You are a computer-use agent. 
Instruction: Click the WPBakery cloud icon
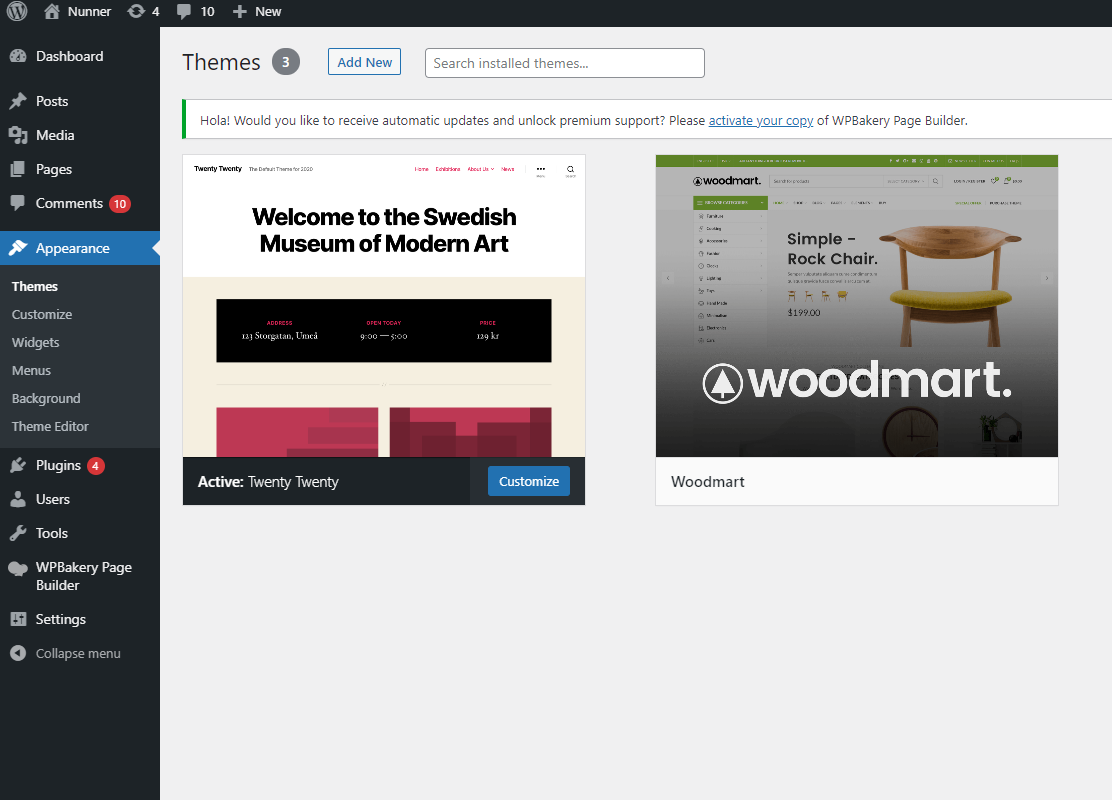click(18, 568)
